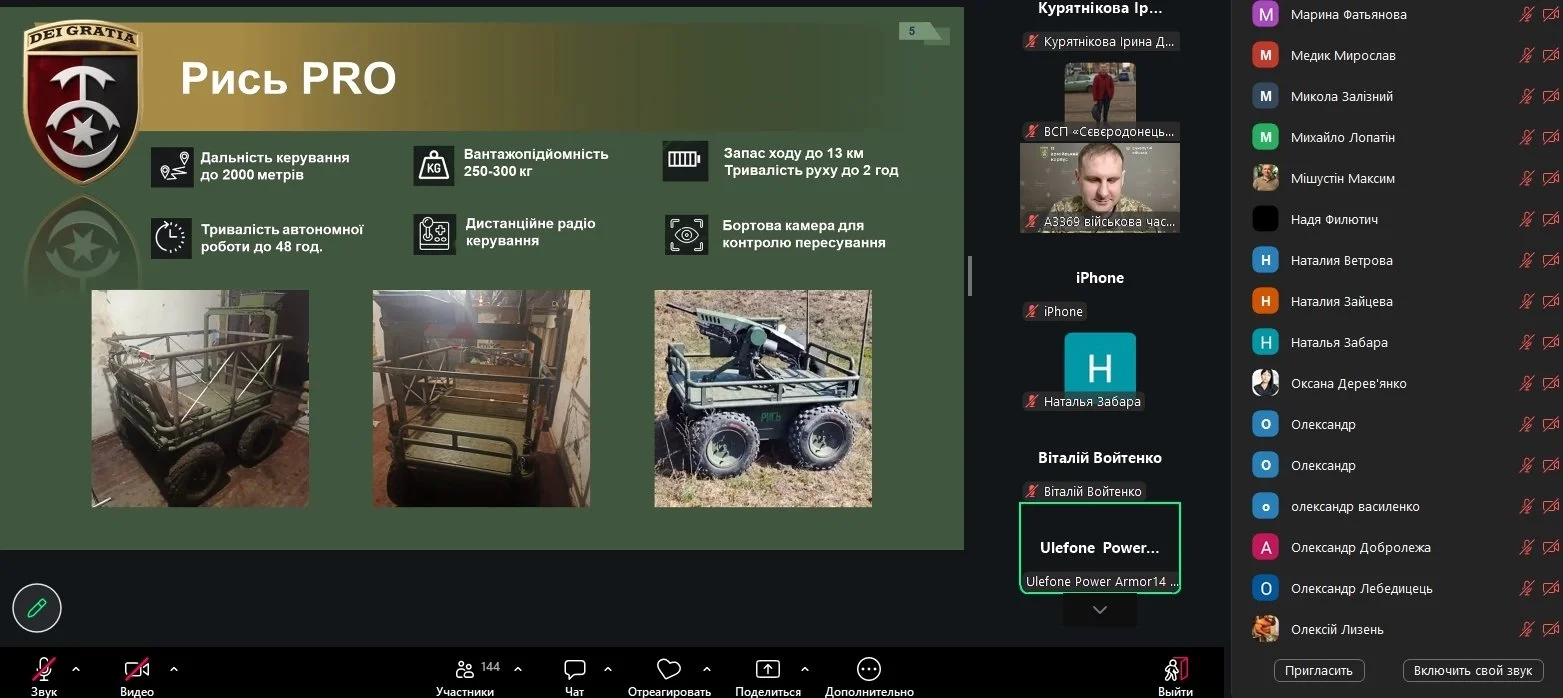Click camera-off icon for Наталья Забара row

pos(1551,342)
